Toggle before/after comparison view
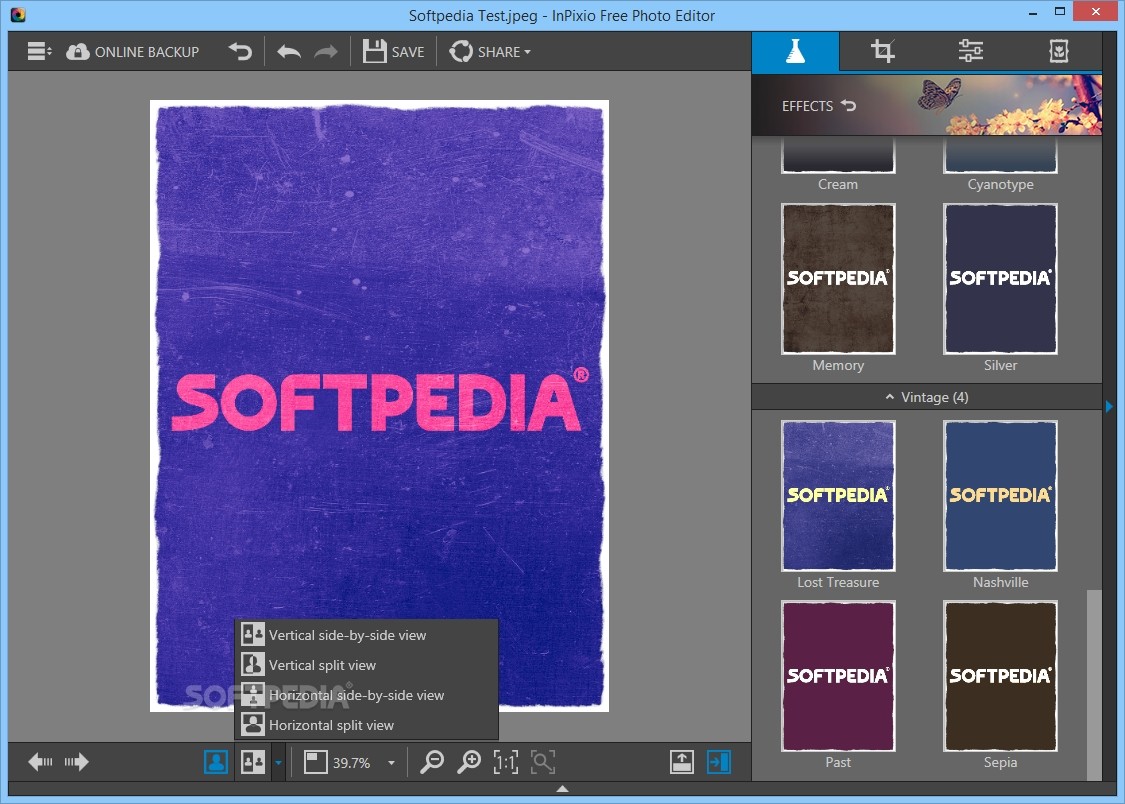1125x804 pixels. click(253, 762)
